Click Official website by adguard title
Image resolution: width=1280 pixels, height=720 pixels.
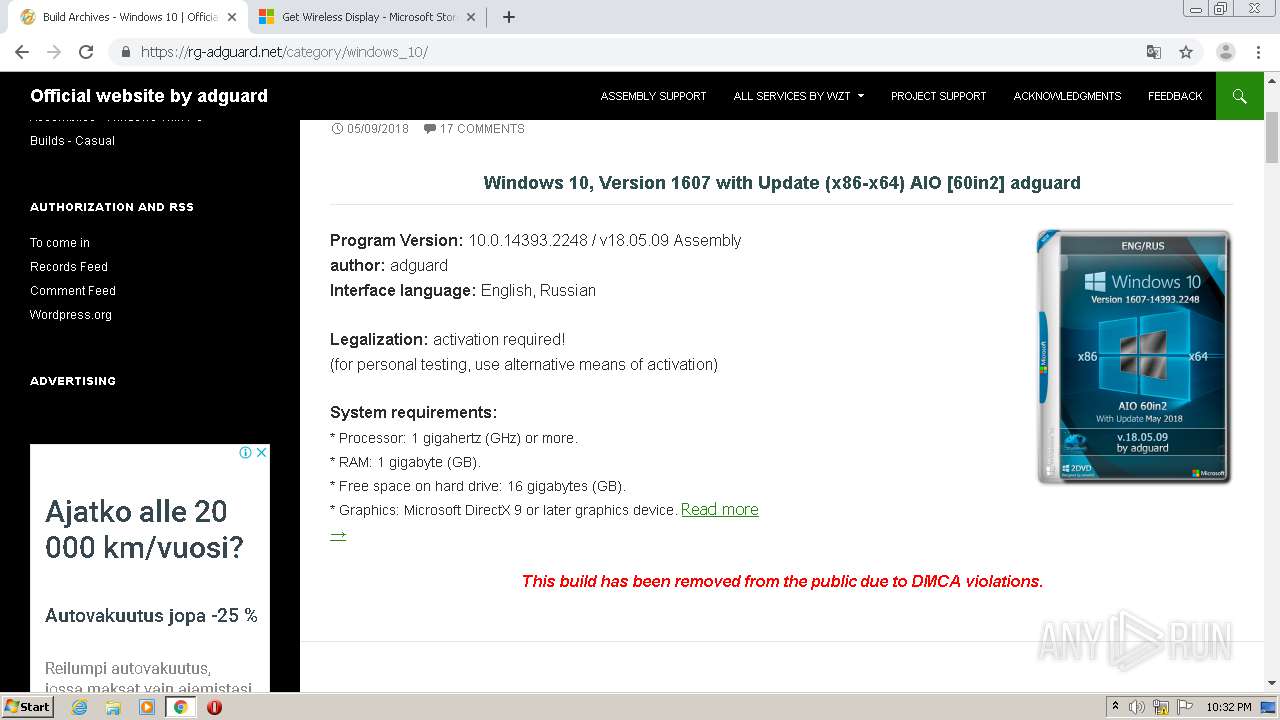coord(149,96)
